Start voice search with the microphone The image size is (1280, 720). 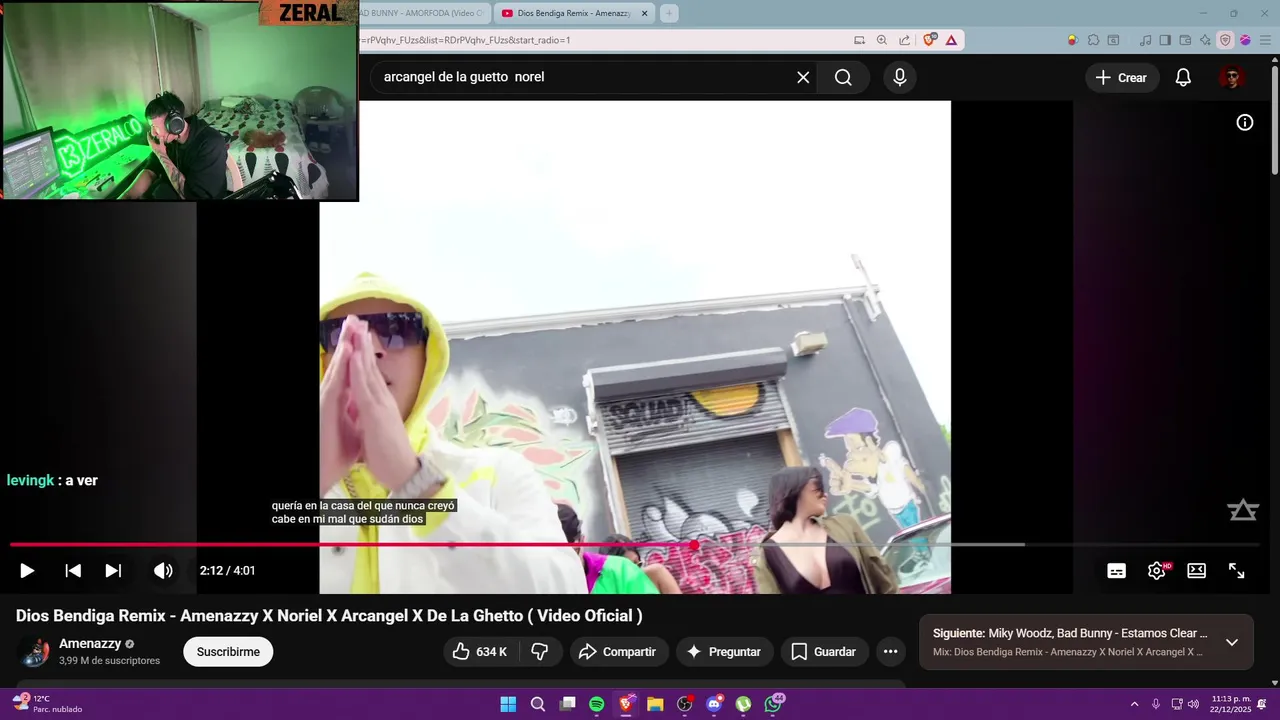(900, 77)
